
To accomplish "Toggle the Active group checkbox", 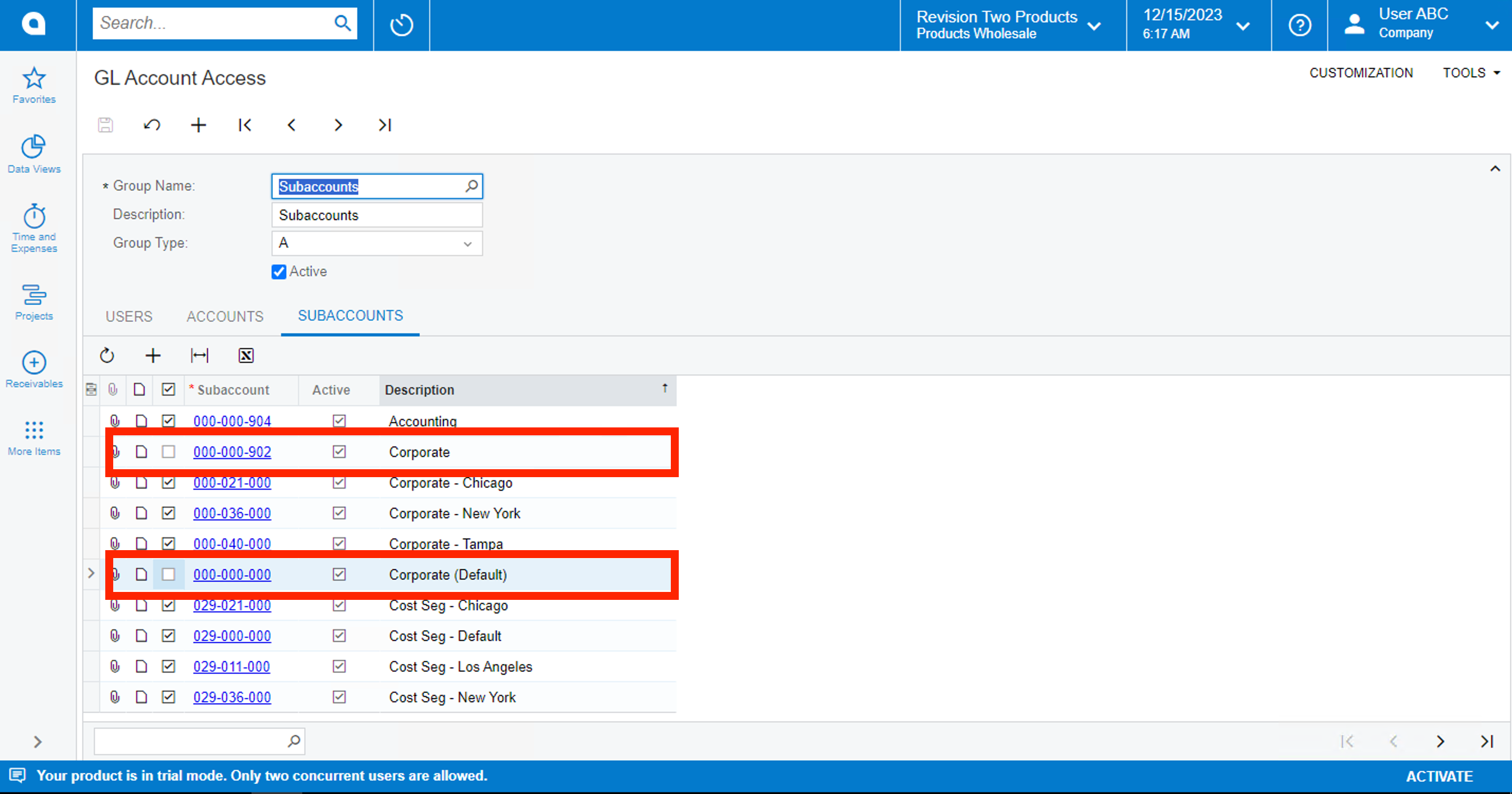I will [x=279, y=272].
